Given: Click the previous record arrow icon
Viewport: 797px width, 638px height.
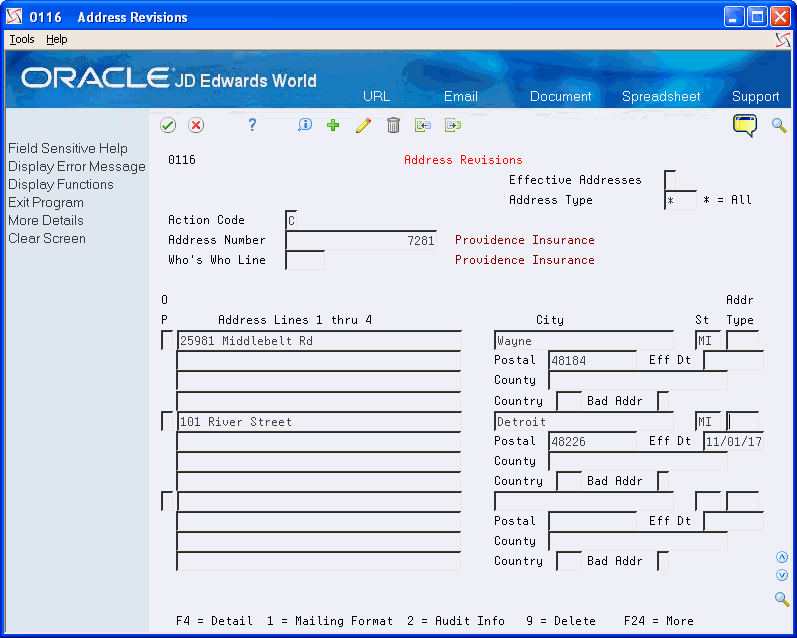Looking at the screenshot, I should (423, 125).
